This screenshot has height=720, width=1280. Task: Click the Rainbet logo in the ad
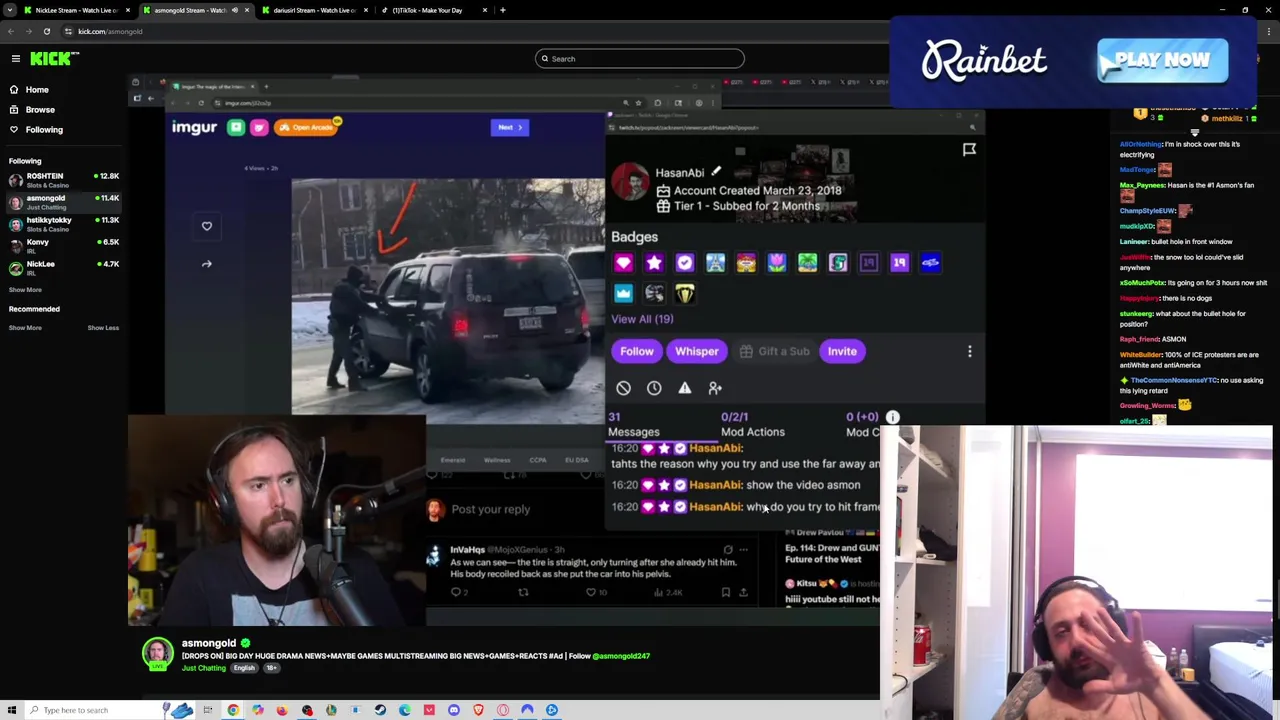tap(984, 60)
